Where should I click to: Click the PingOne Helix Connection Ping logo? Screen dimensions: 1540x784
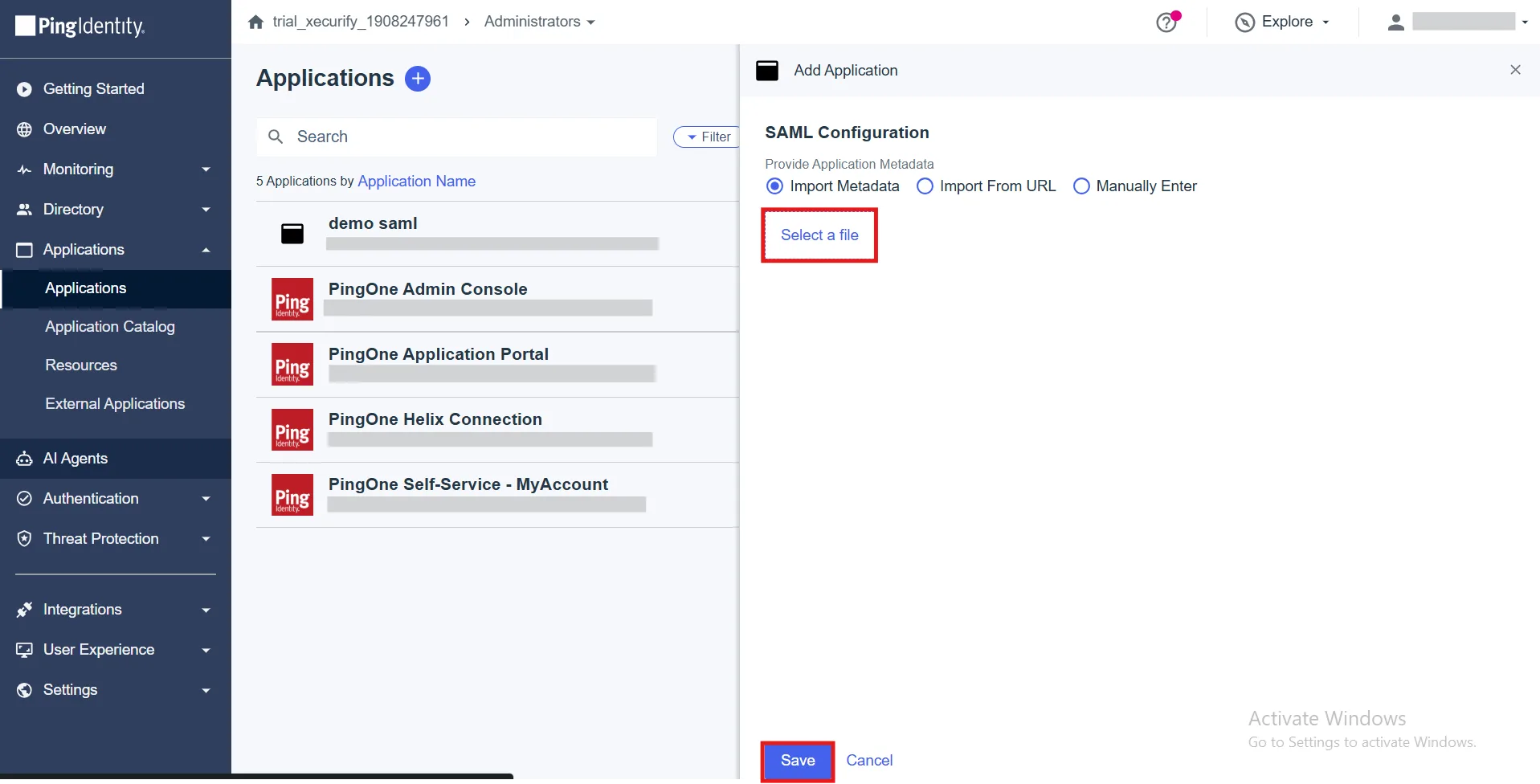pos(292,430)
